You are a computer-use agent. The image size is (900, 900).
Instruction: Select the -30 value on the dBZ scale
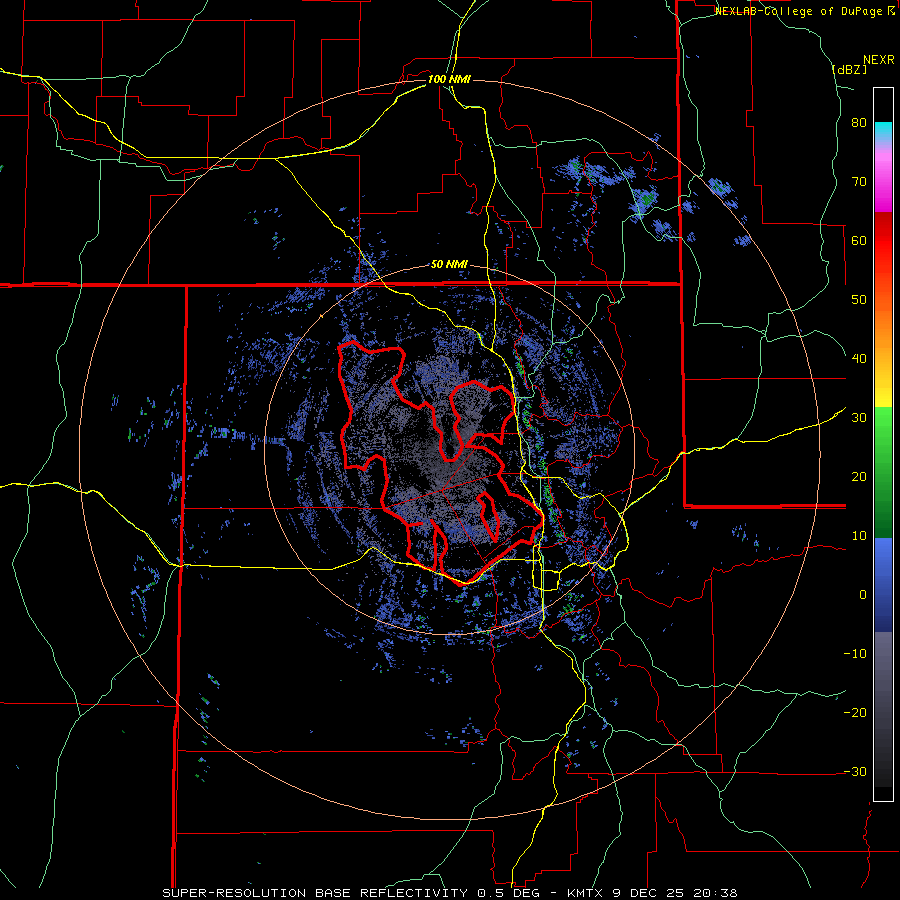(x=855, y=772)
